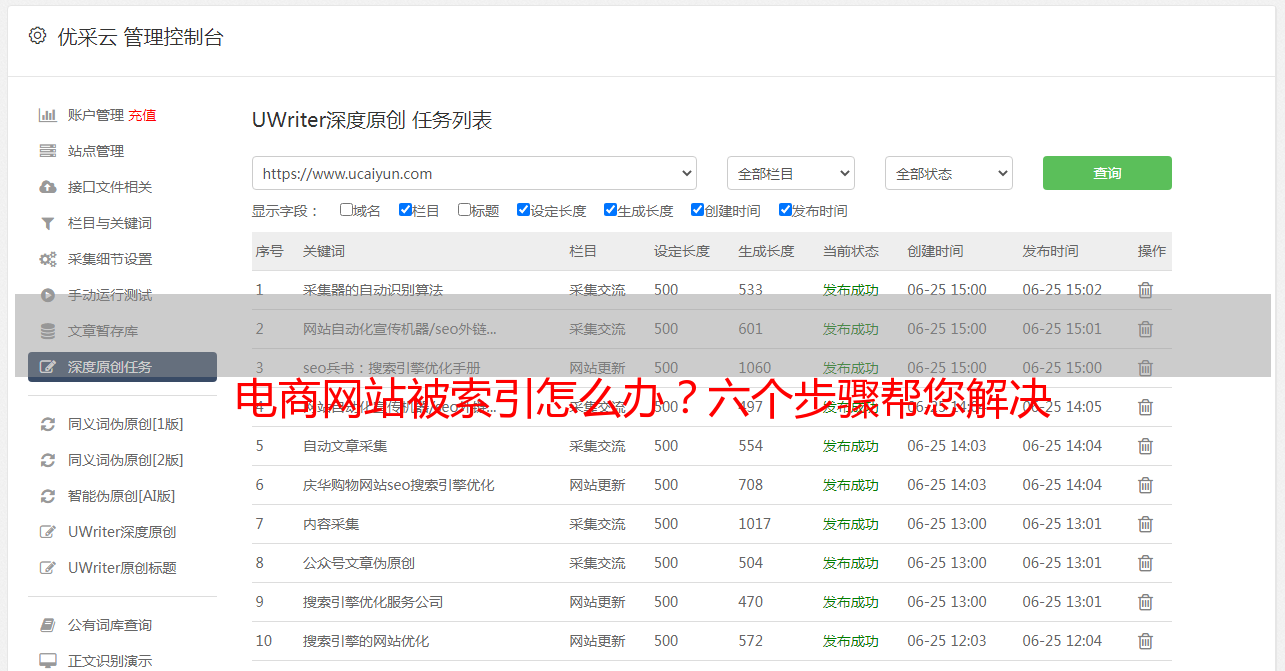Click the cloud upload icon for 接口文件相关
Viewport: 1285px width, 671px height.
(47, 187)
